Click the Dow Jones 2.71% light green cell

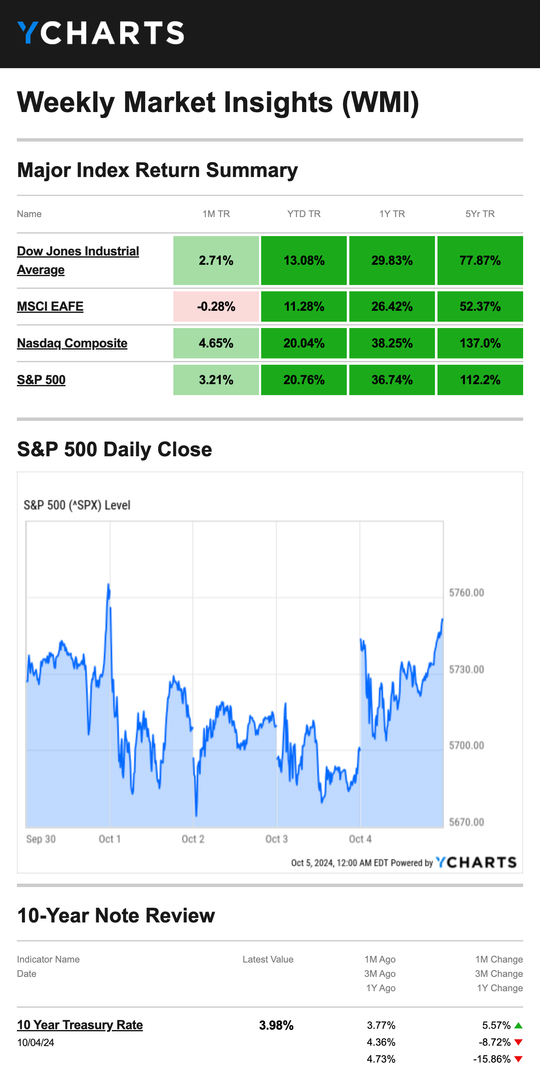(217, 261)
